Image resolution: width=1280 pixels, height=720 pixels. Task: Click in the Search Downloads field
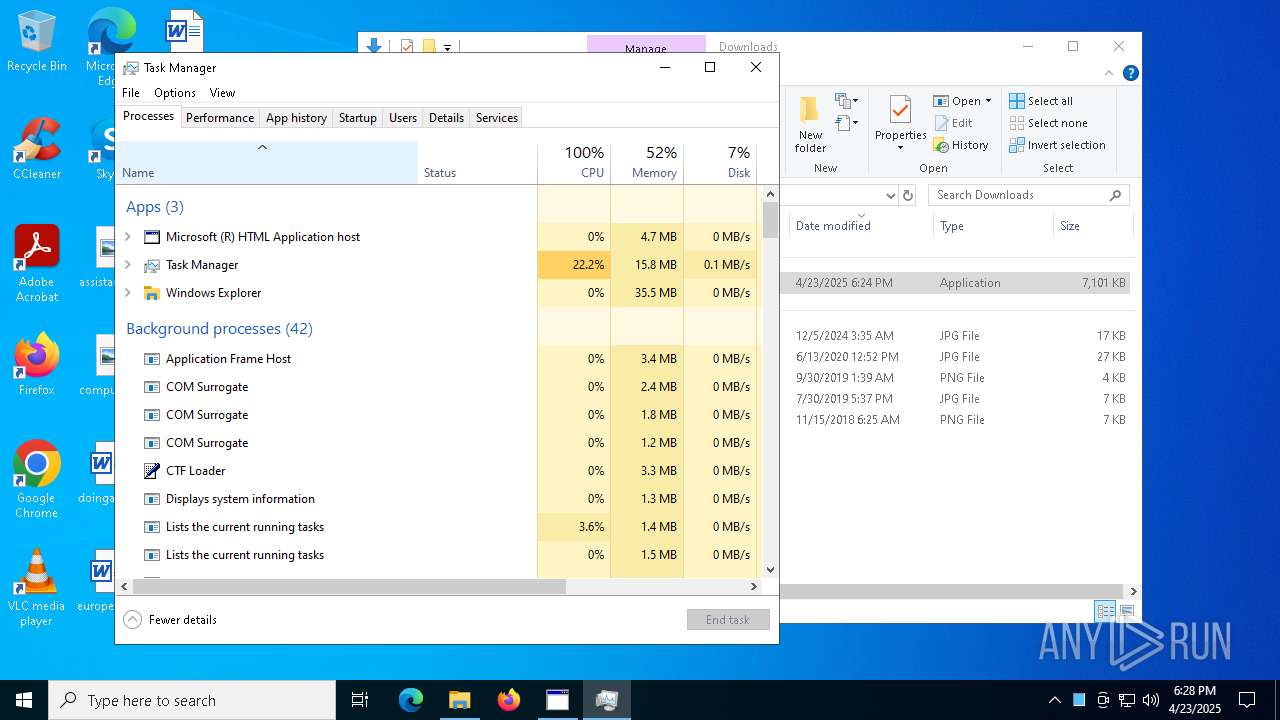(x=1028, y=195)
